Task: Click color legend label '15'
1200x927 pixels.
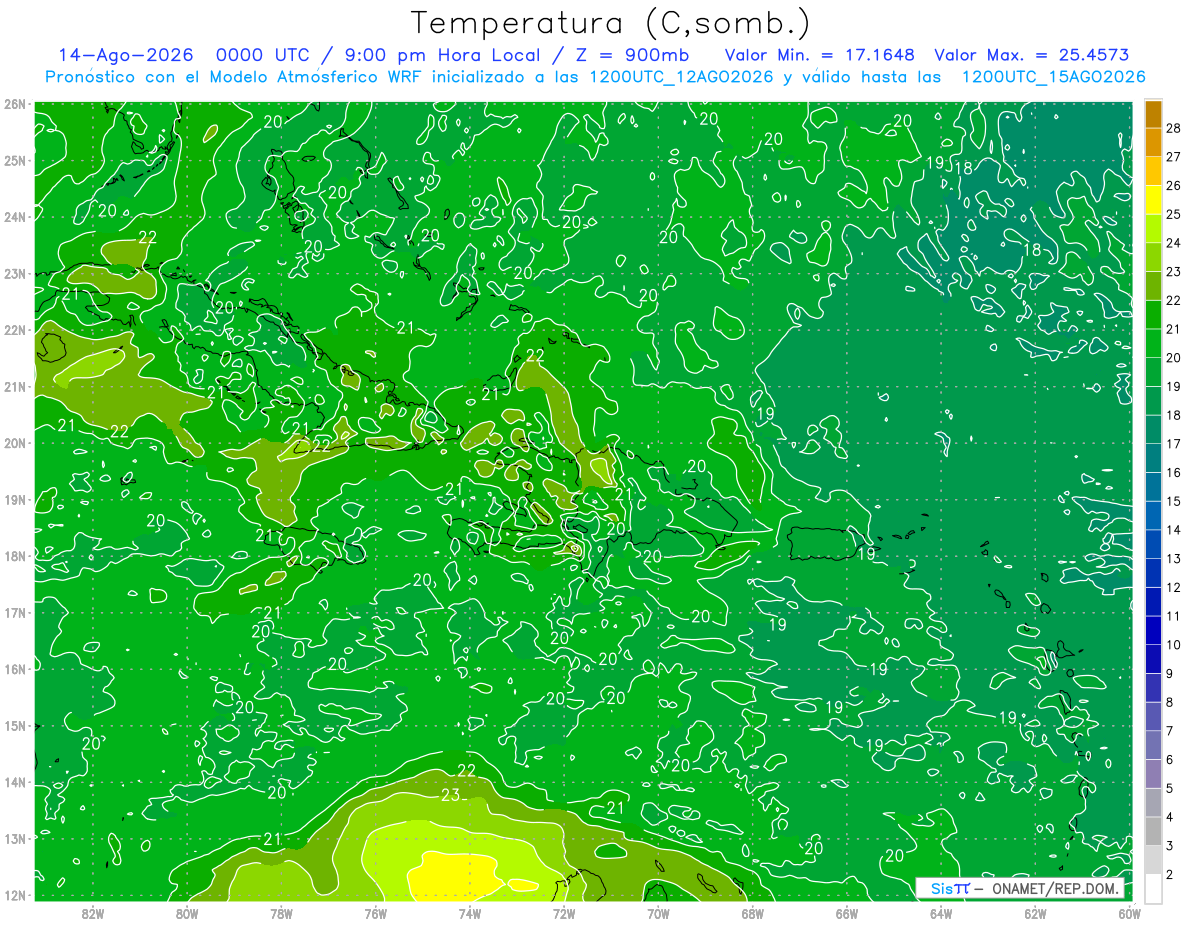Action: click(1174, 501)
